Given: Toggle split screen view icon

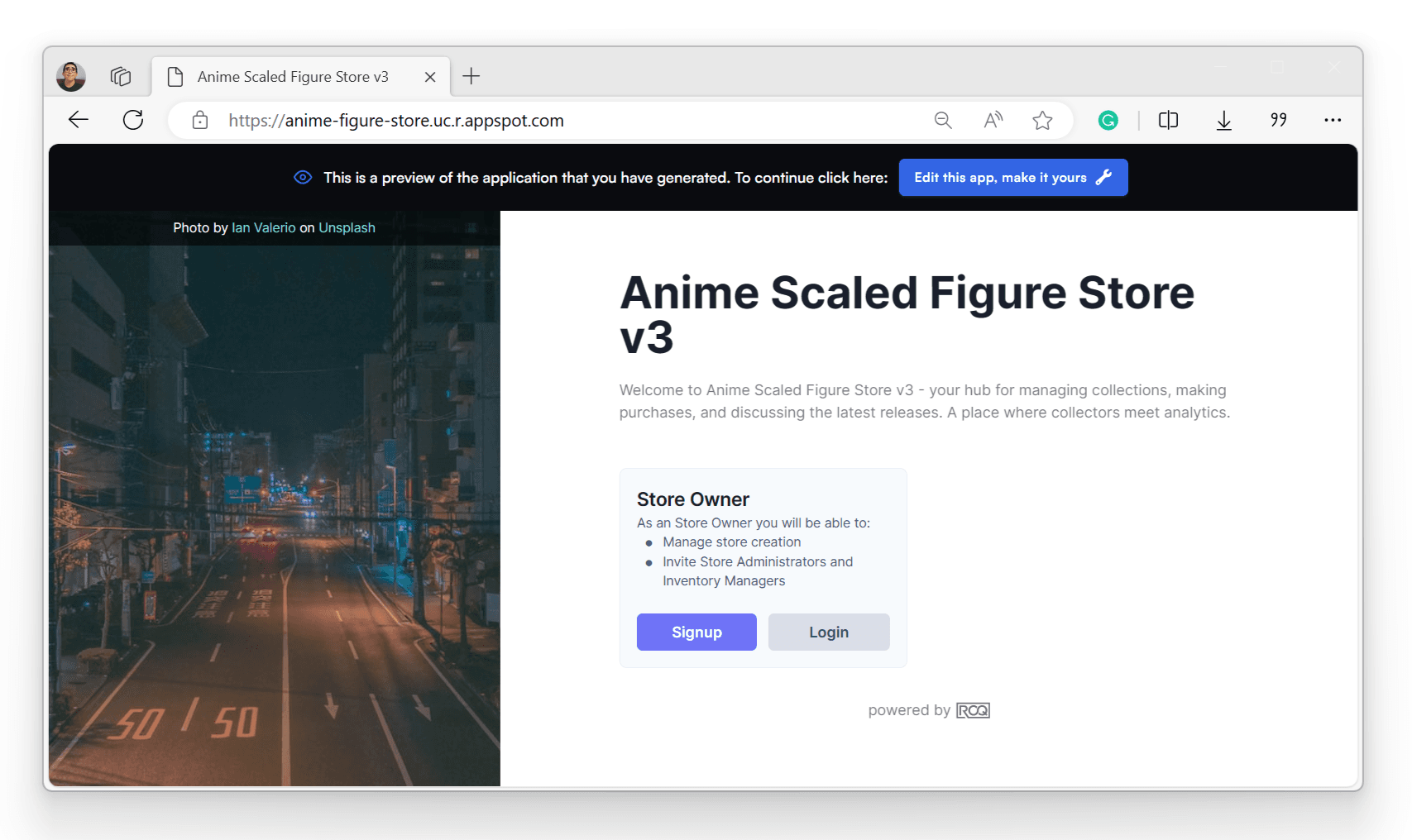Looking at the screenshot, I should click(x=1168, y=120).
